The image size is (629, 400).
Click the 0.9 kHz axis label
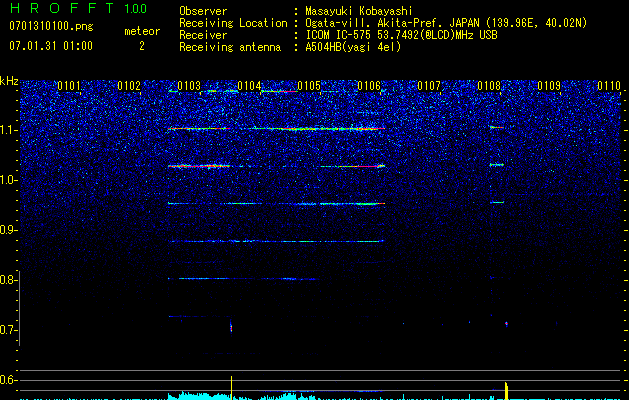(8, 230)
